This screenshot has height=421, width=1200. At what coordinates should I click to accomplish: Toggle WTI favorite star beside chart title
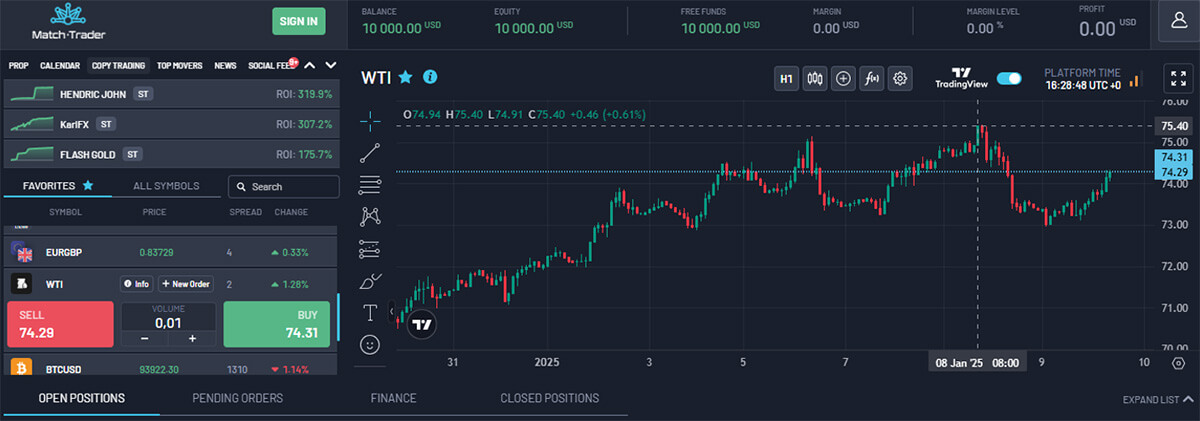tap(406, 76)
